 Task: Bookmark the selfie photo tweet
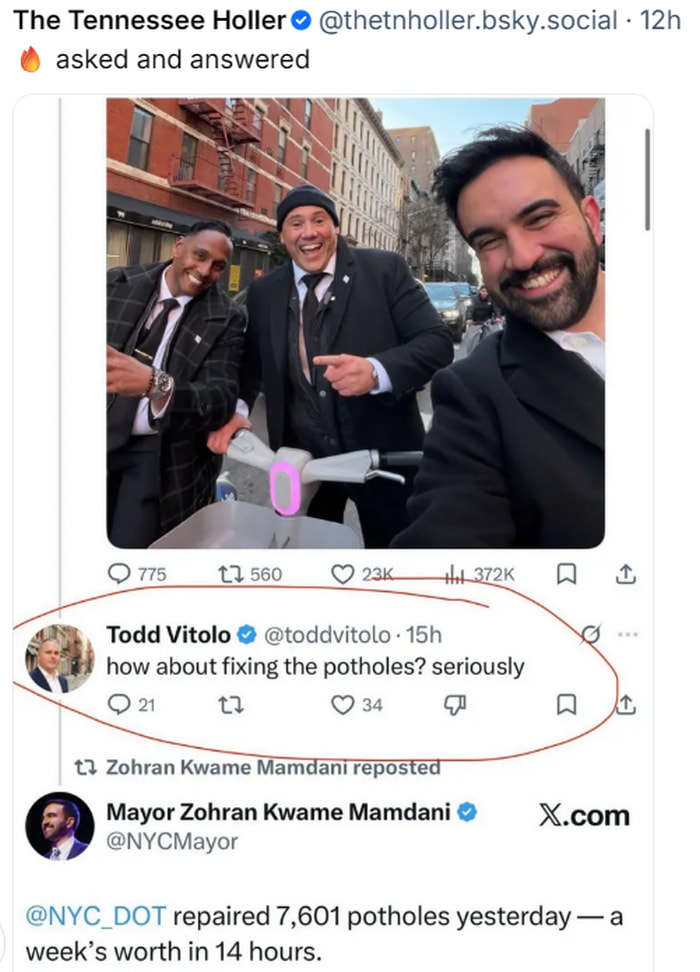tap(565, 573)
